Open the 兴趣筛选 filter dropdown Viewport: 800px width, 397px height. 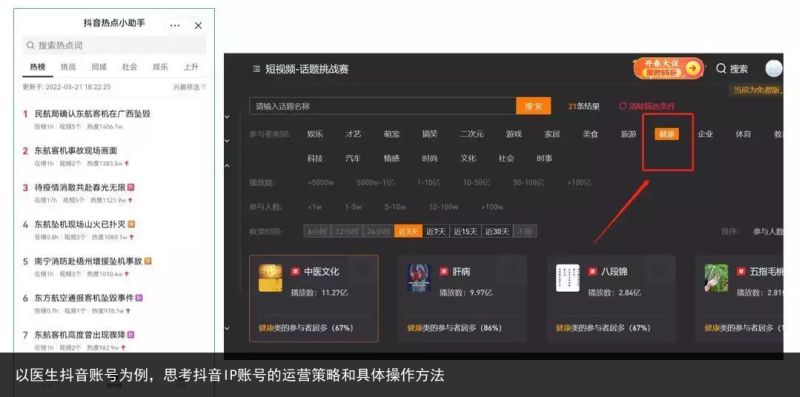(190, 87)
